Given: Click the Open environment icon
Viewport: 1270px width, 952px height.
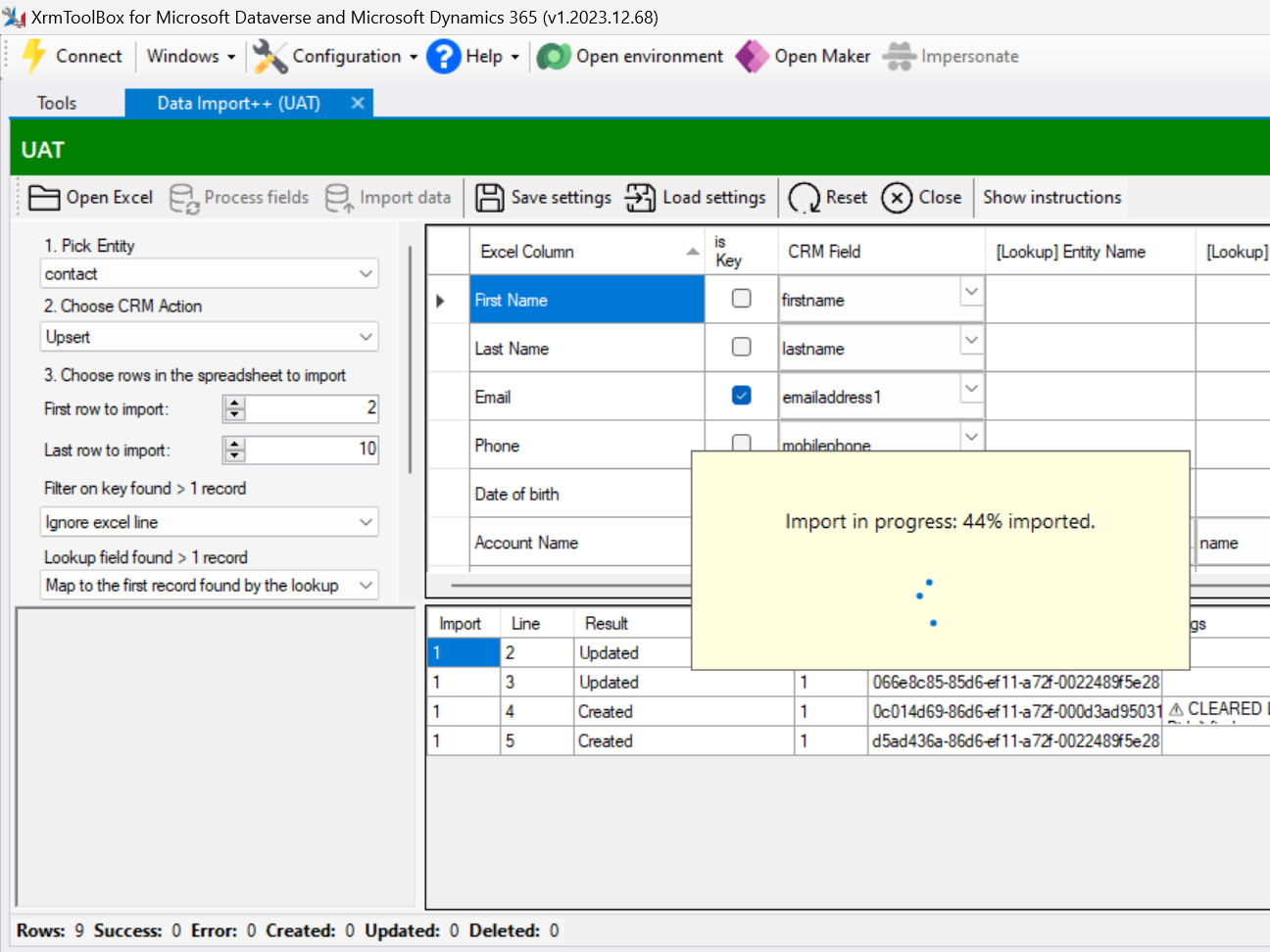Looking at the screenshot, I should click(x=554, y=57).
